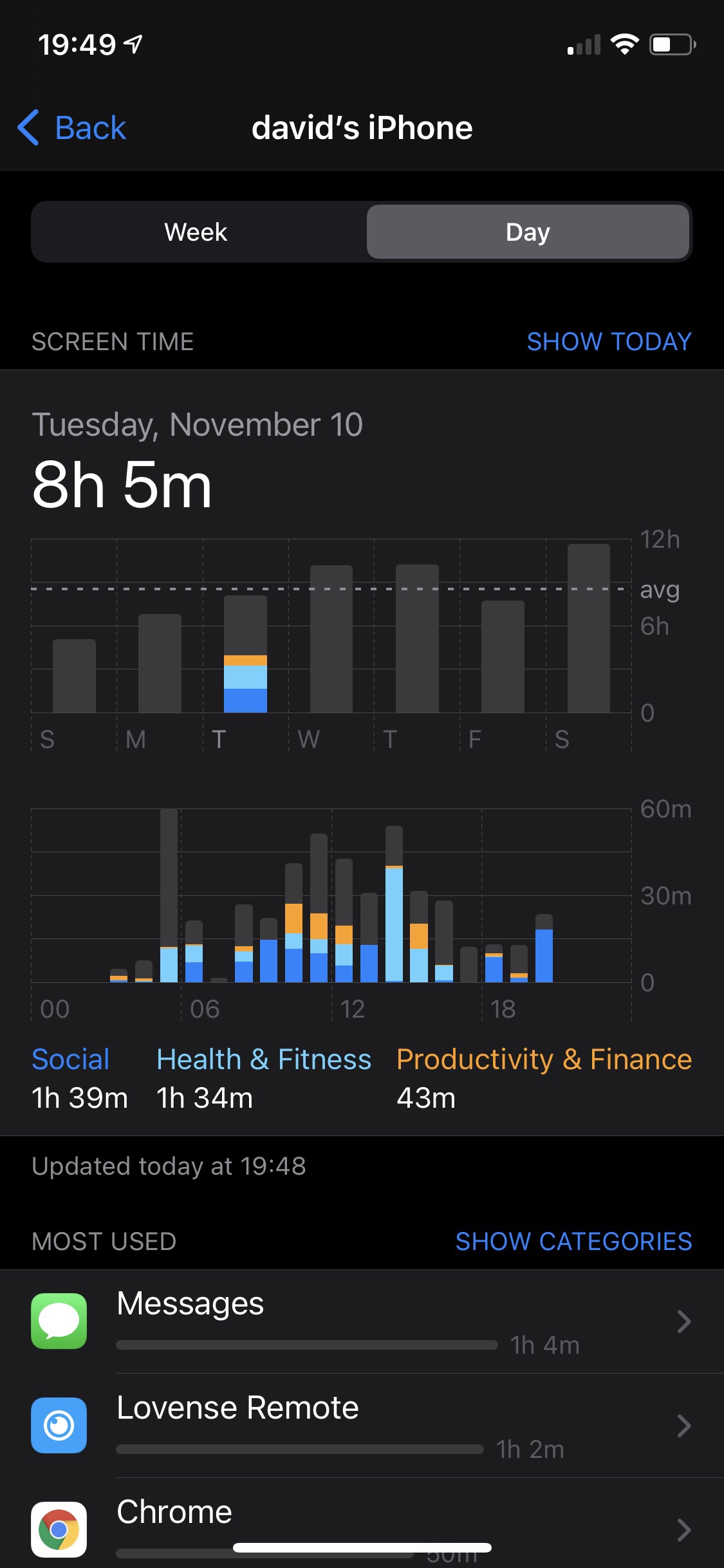Tap the battery status icon
Image resolution: width=724 pixels, height=1568 pixels.
tap(673, 44)
